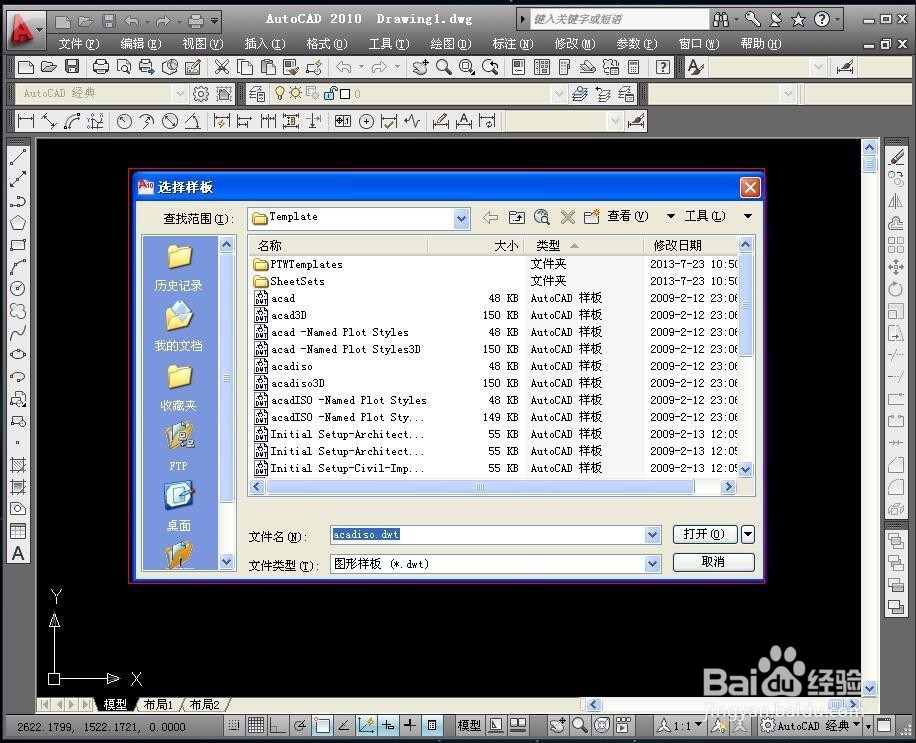Select the Zoom Realtime magnifier in toolbar

[x=443, y=67]
